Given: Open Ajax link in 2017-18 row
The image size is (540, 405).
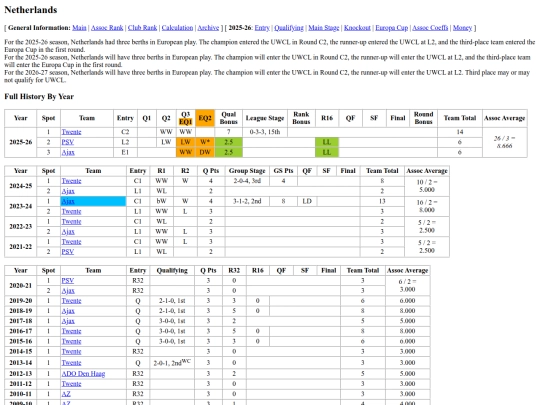Looking at the screenshot, I should tap(68, 321).
